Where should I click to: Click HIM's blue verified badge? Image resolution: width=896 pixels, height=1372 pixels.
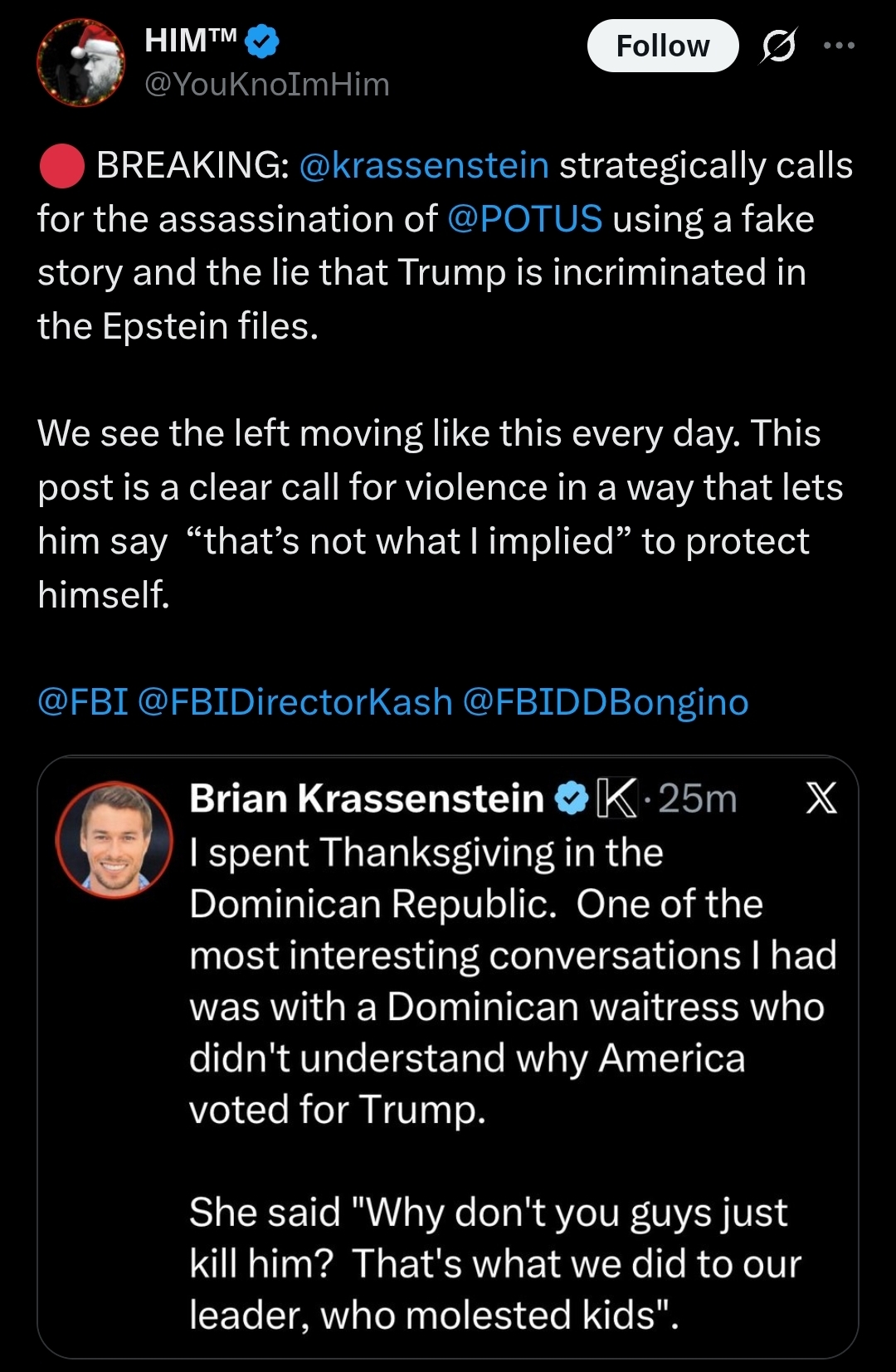[262, 42]
